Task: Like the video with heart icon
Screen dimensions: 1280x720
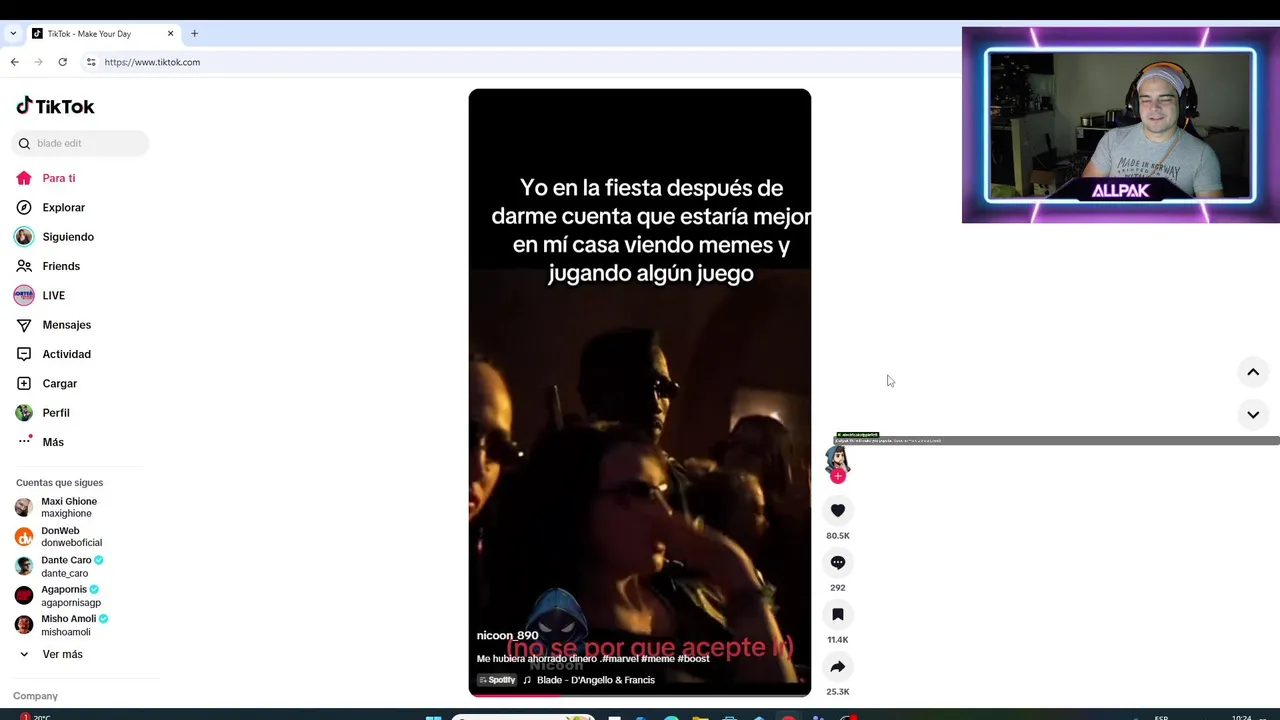Action: pos(838,510)
